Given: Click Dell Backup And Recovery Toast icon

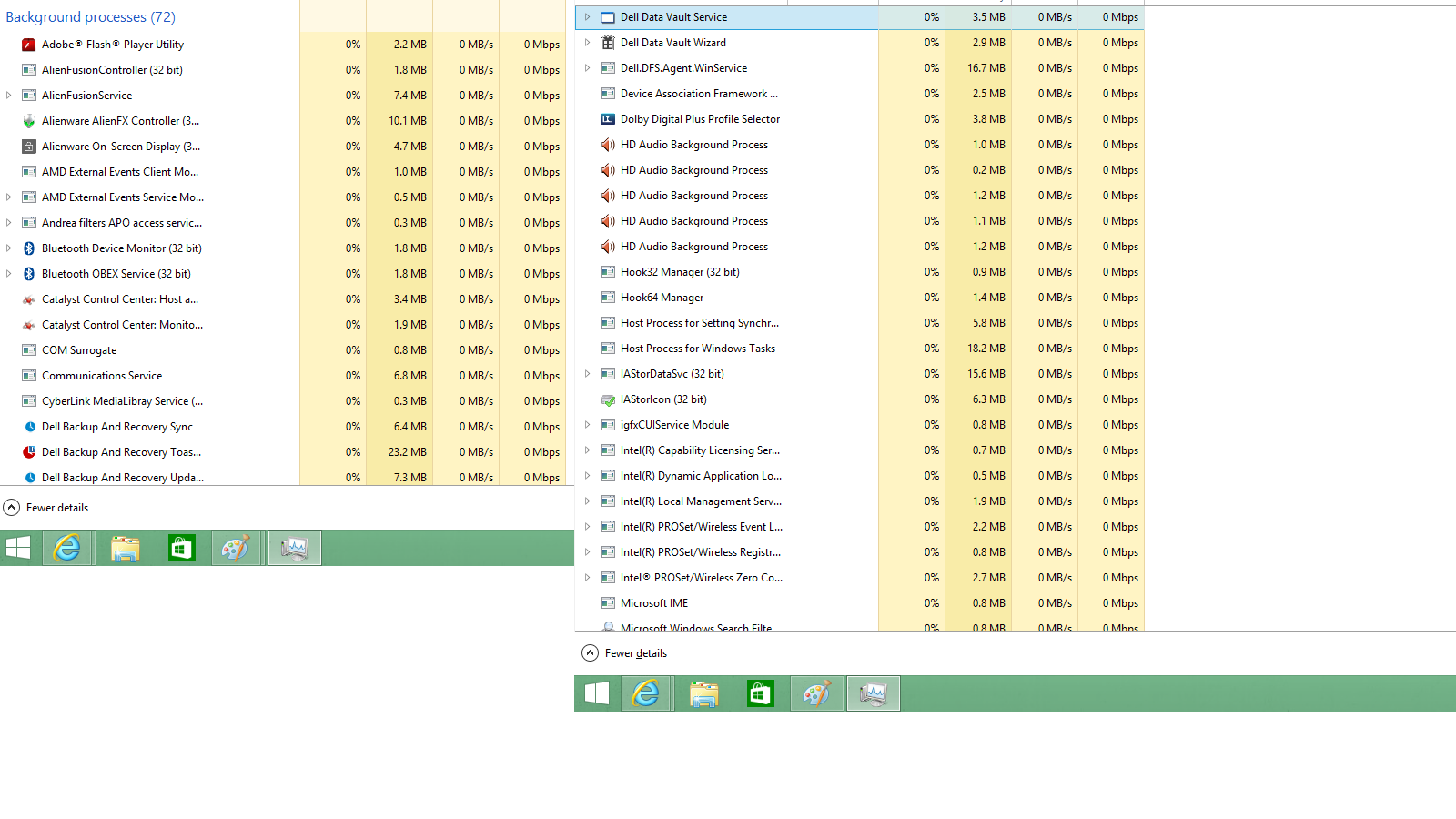Looking at the screenshot, I should (29, 452).
